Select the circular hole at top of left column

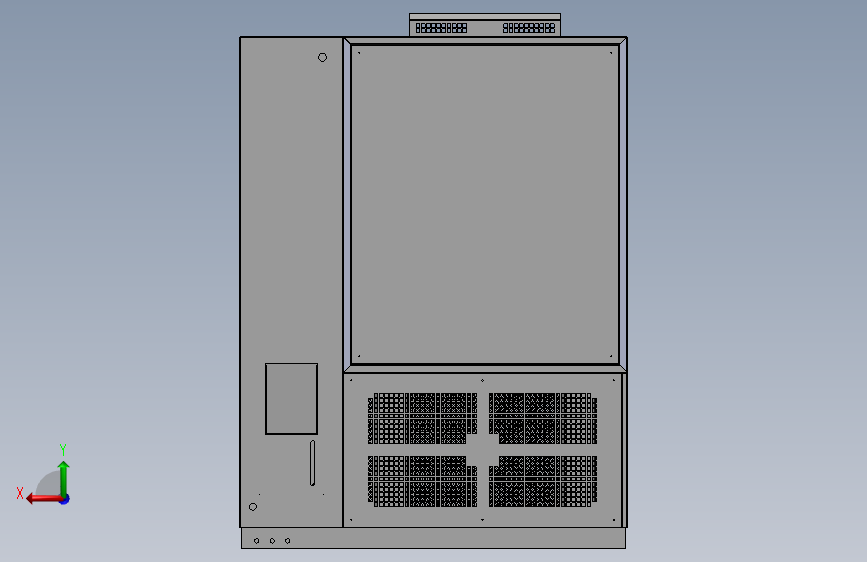pyautogui.click(x=322, y=58)
